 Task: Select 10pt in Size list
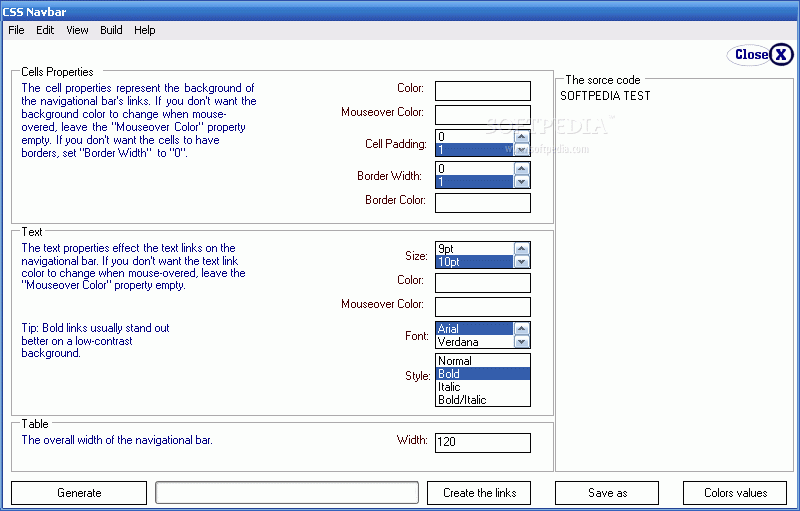(x=474, y=262)
